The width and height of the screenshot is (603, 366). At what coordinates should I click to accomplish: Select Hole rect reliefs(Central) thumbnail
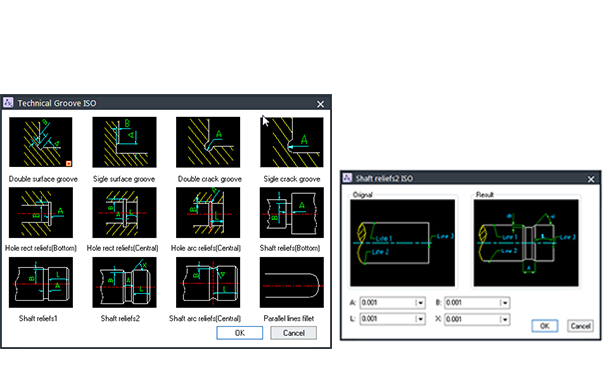pos(124,213)
